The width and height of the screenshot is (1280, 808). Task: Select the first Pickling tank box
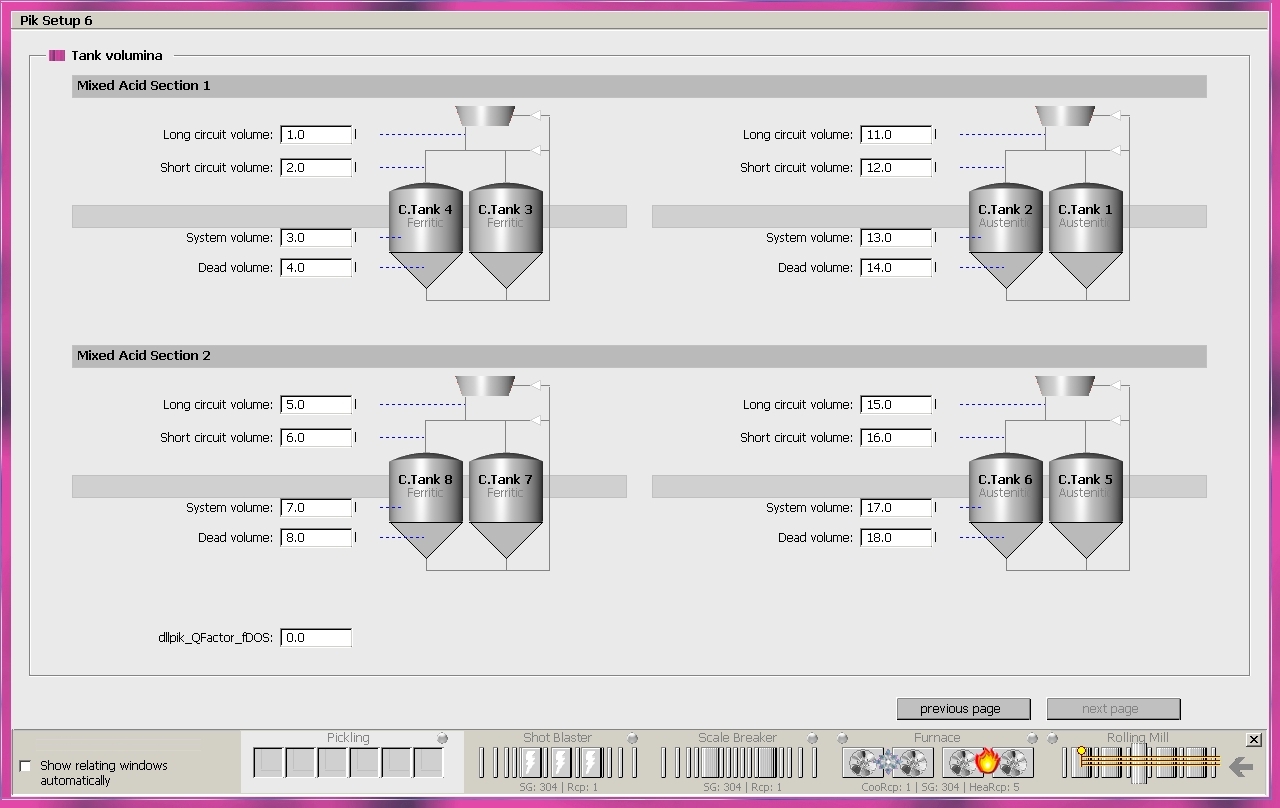click(x=268, y=763)
